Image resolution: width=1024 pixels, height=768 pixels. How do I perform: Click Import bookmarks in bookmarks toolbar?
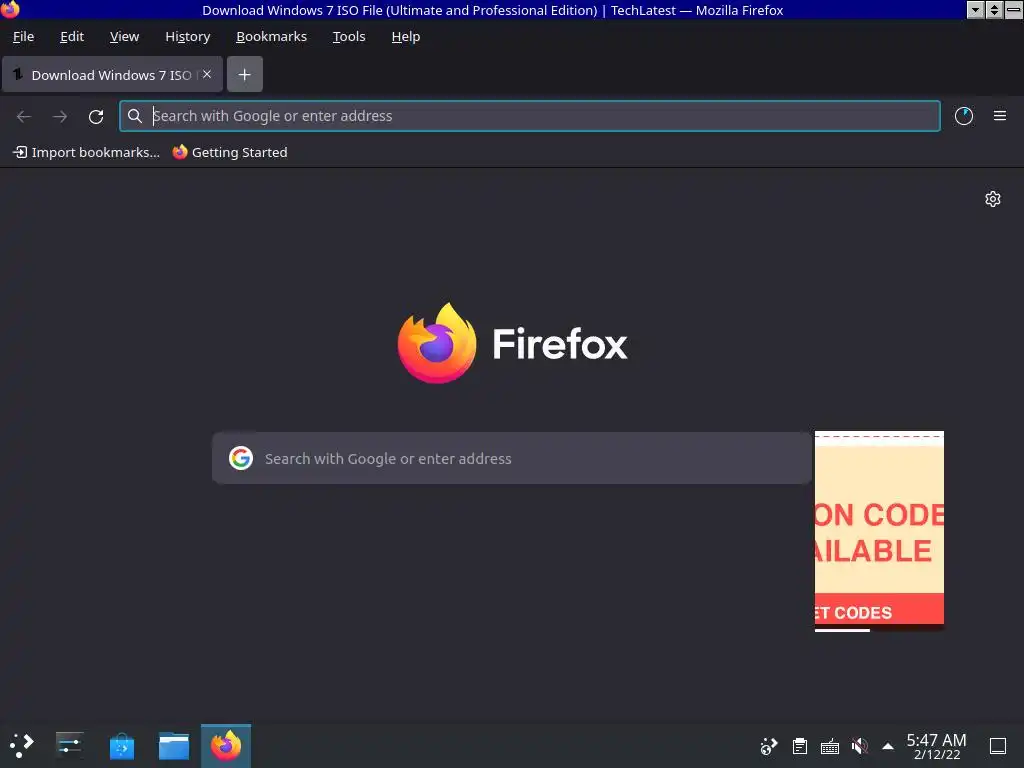(86, 152)
